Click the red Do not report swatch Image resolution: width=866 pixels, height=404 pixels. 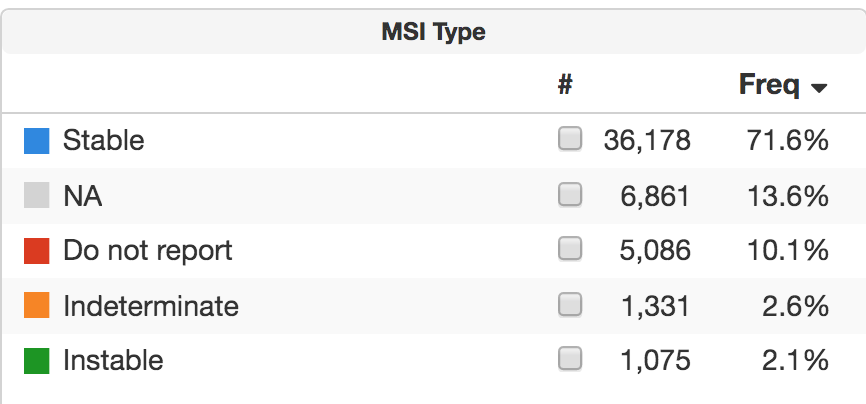click(x=37, y=250)
